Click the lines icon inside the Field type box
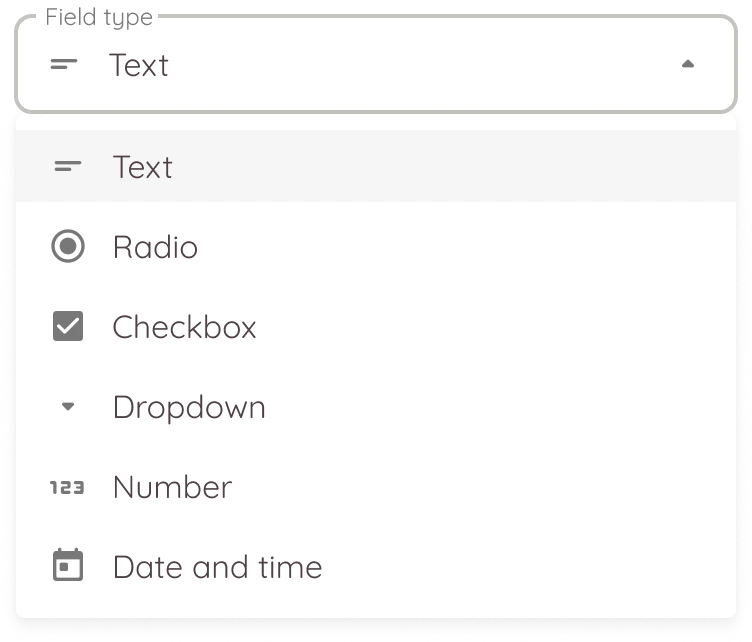The width and height of the screenshot is (752, 642). [x=64, y=65]
